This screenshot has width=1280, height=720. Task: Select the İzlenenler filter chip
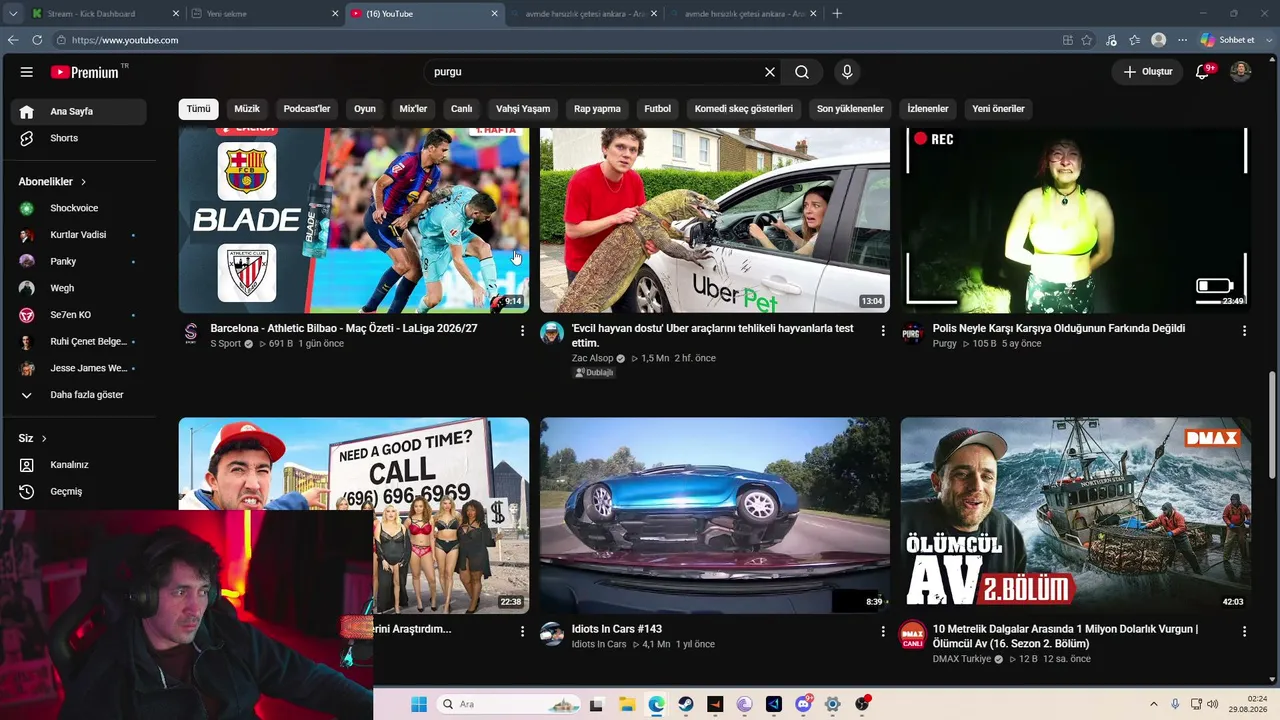[x=928, y=108]
